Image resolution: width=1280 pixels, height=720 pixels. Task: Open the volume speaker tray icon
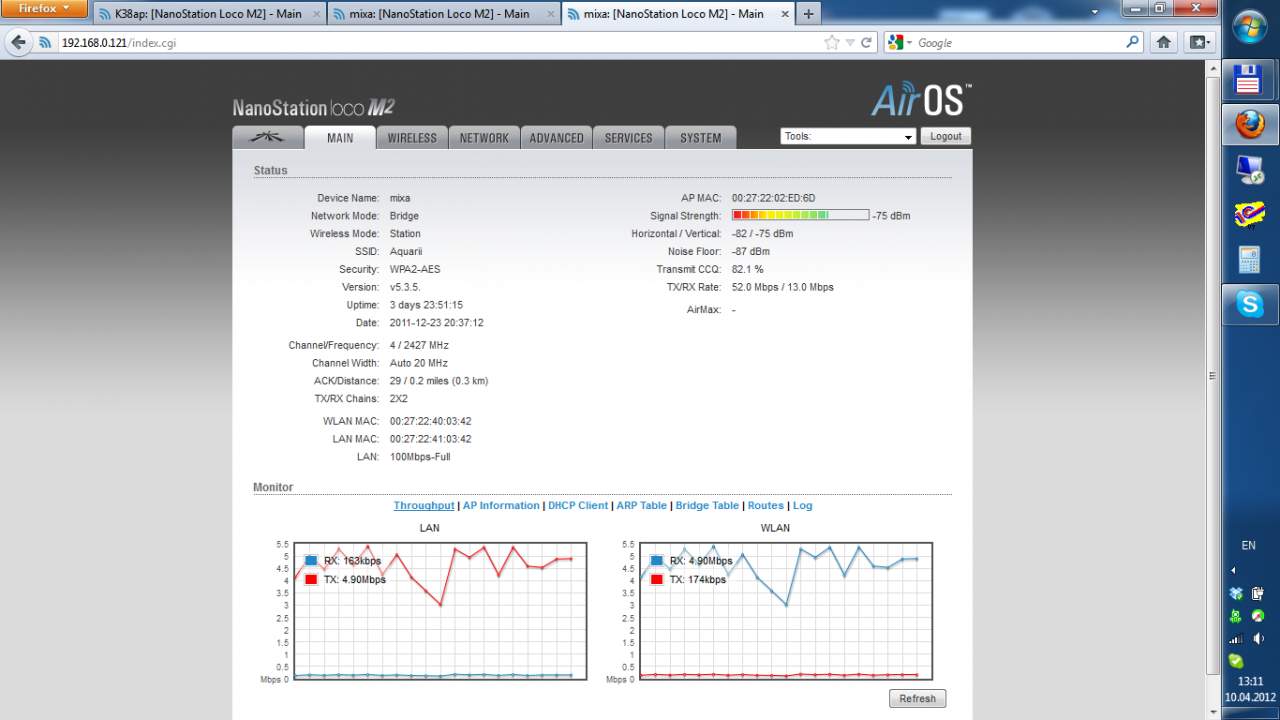1258,638
